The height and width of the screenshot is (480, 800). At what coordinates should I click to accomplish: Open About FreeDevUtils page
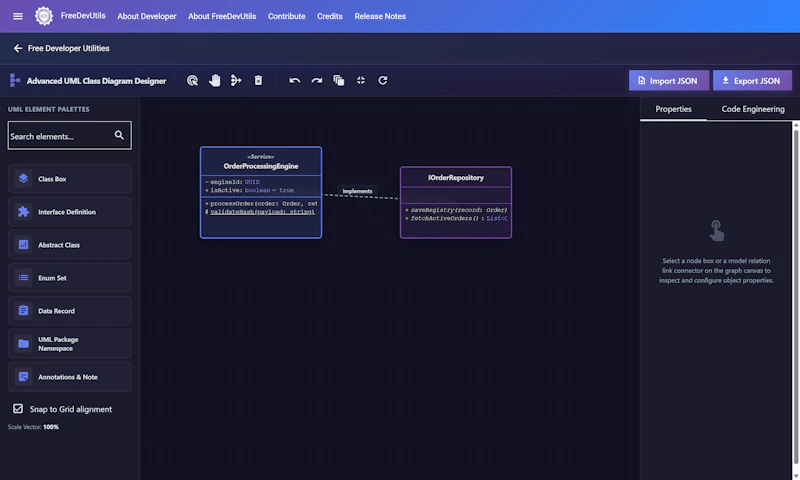pyautogui.click(x=222, y=16)
